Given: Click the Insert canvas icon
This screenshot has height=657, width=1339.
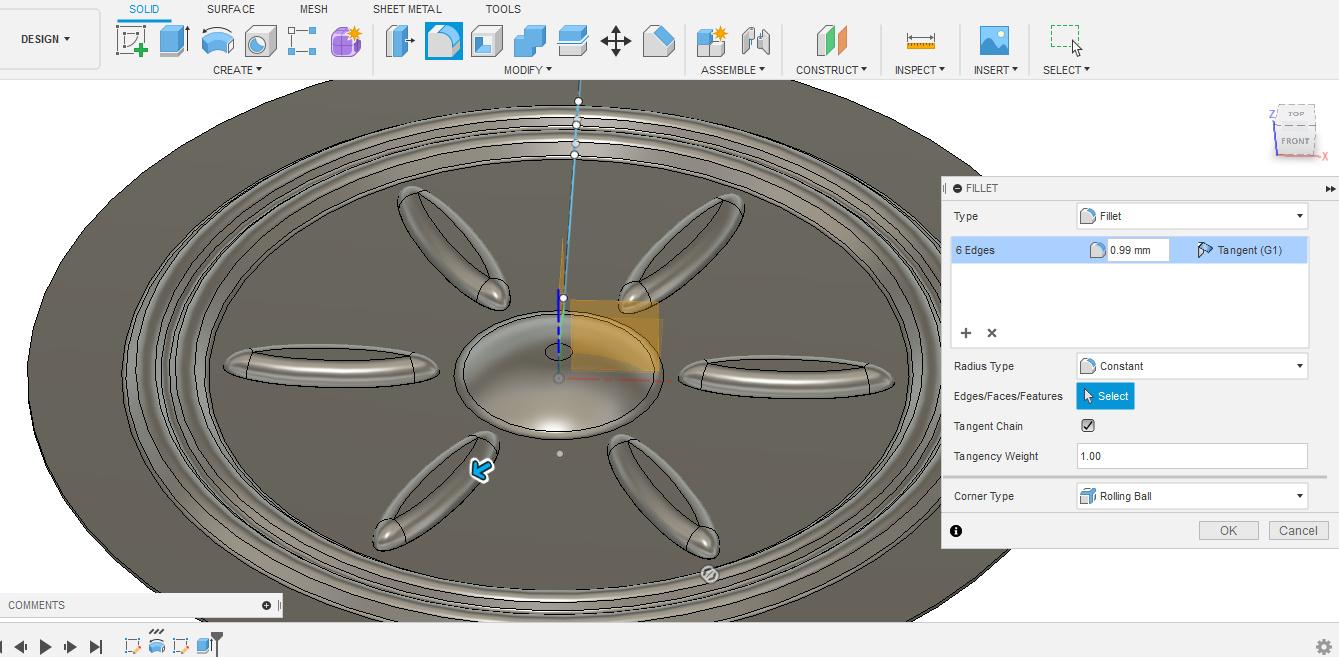Looking at the screenshot, I should click(993, 42).
